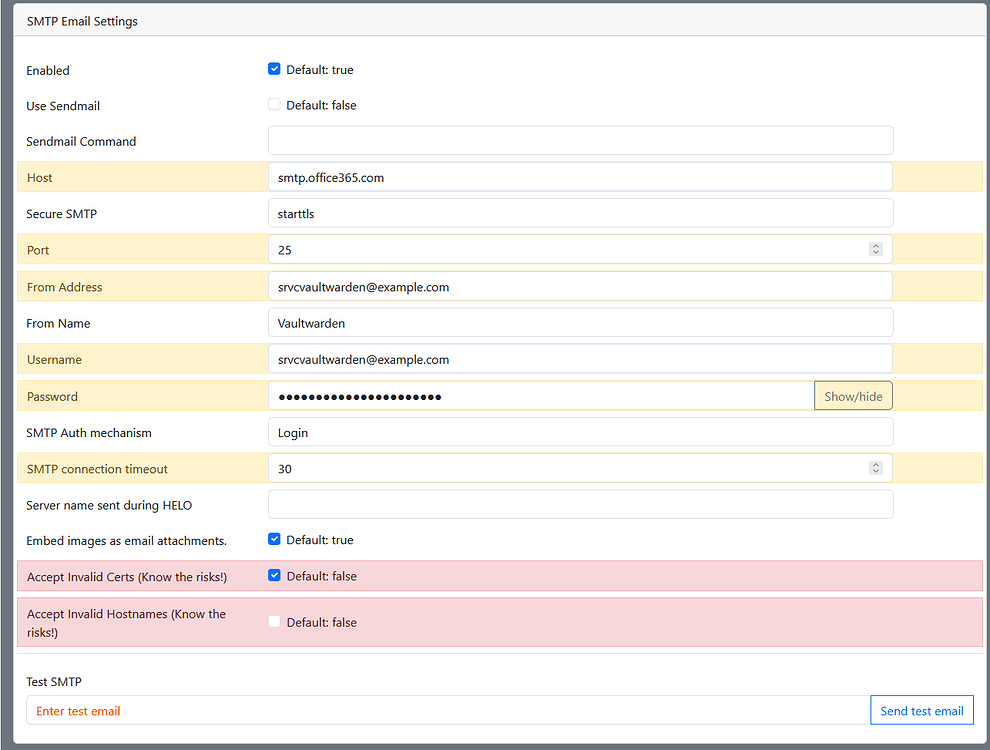Screen dimensions: 990x750
Task: Click the Enter test email input box
Action: tap(448, 711)
